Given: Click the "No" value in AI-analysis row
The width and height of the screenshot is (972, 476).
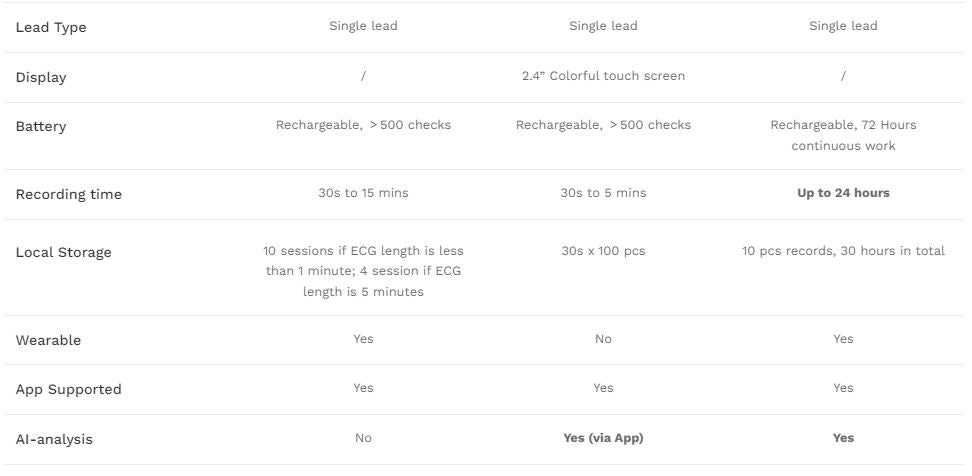Looking at the screenshot, I should pos(363,438).
